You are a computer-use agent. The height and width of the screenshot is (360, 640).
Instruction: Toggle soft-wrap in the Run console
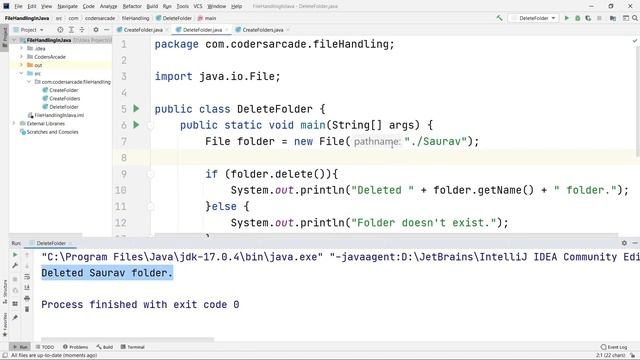27,277
